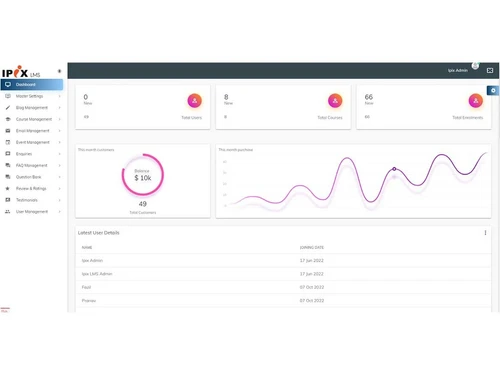Screen dimensions: 500x375
Task: Click the Balance $ 10k progress ring
Action: tap(143, 174)
